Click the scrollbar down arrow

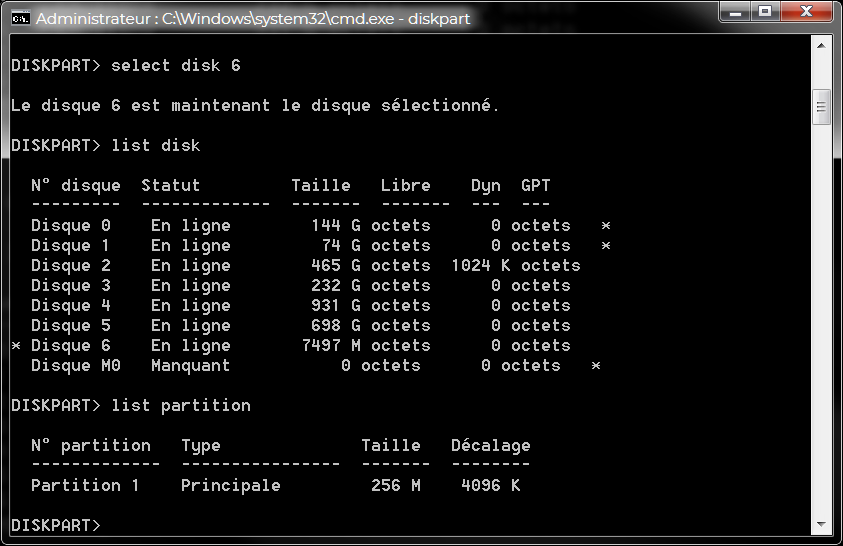tap(822, 525)
